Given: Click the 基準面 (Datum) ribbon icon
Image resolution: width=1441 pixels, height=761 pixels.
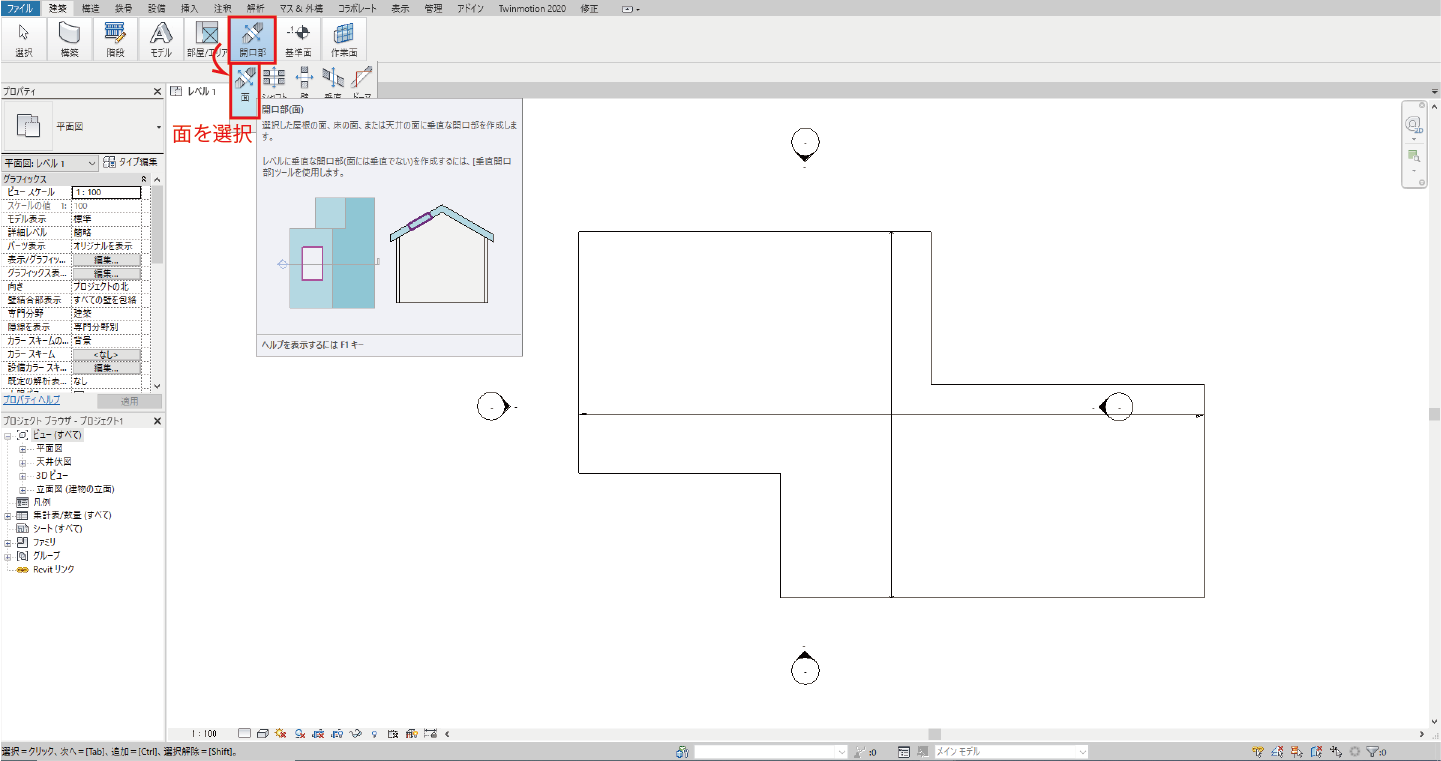Looking at the screenshot, I should point(297,40).
